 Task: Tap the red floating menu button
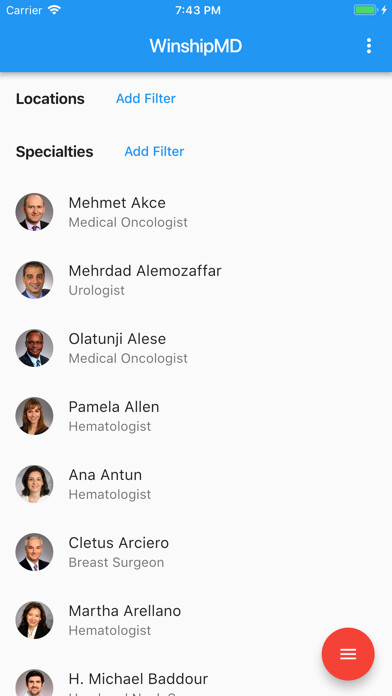(x=348, y=654)
